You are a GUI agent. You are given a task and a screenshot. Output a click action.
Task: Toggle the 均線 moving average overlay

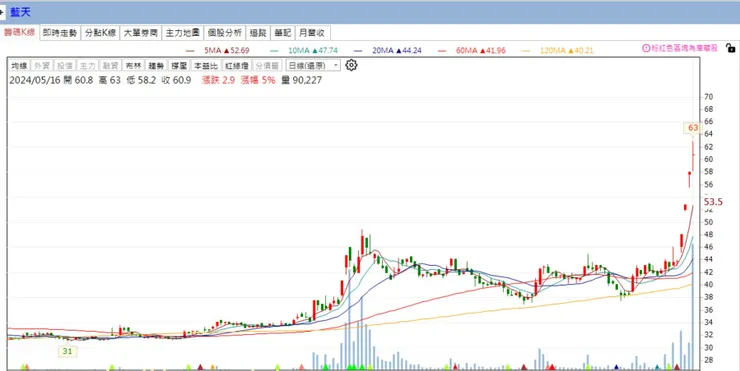point(19,66)
